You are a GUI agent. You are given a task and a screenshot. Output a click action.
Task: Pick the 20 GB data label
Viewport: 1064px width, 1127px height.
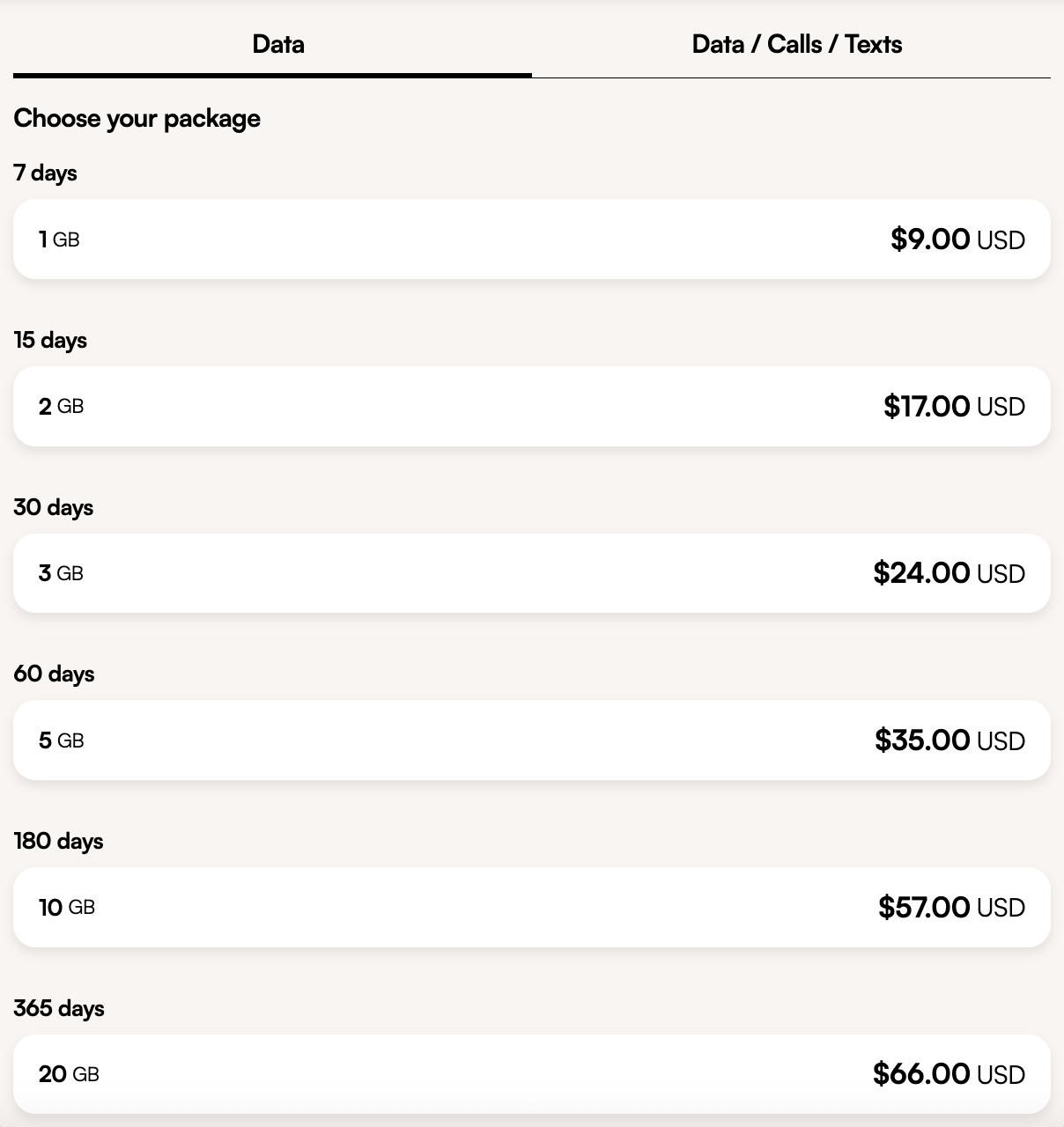click(69, 1074)
